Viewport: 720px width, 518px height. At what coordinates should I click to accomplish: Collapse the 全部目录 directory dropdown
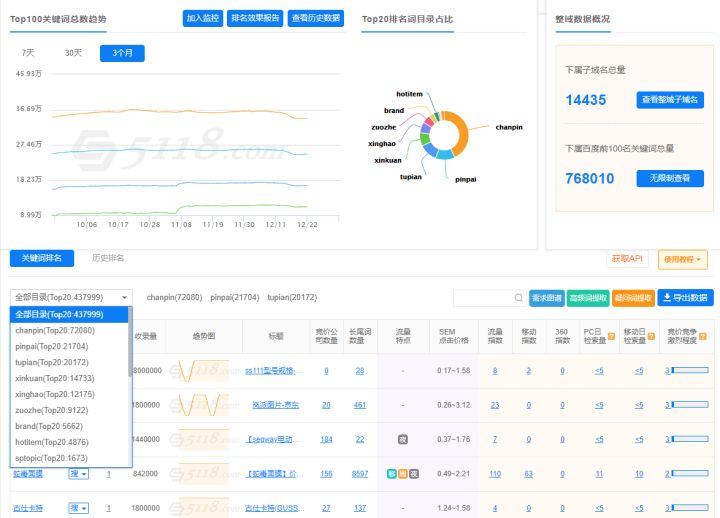(x=71, y=297)
